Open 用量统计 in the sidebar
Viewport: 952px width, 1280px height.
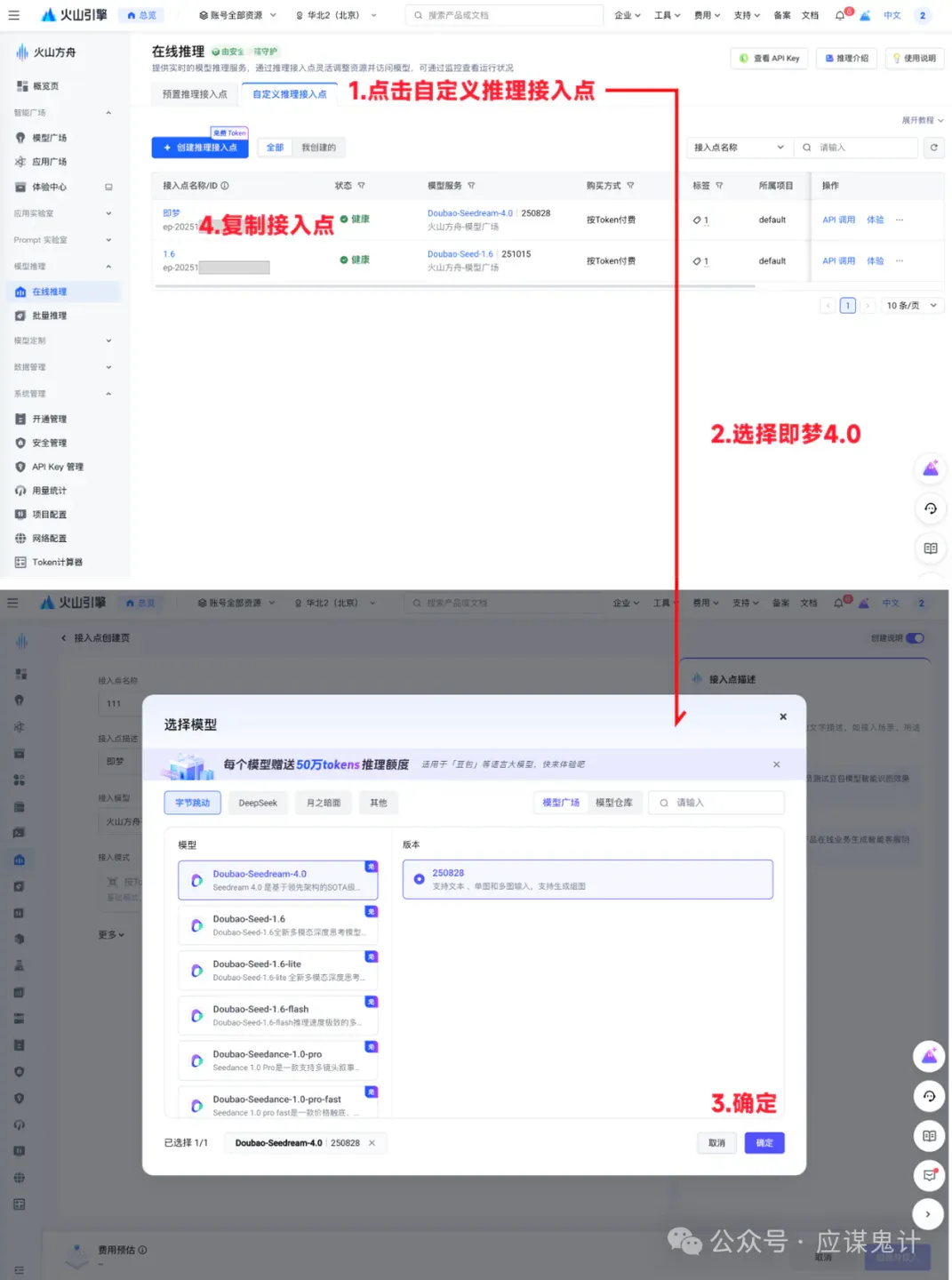tap(49, 491)
